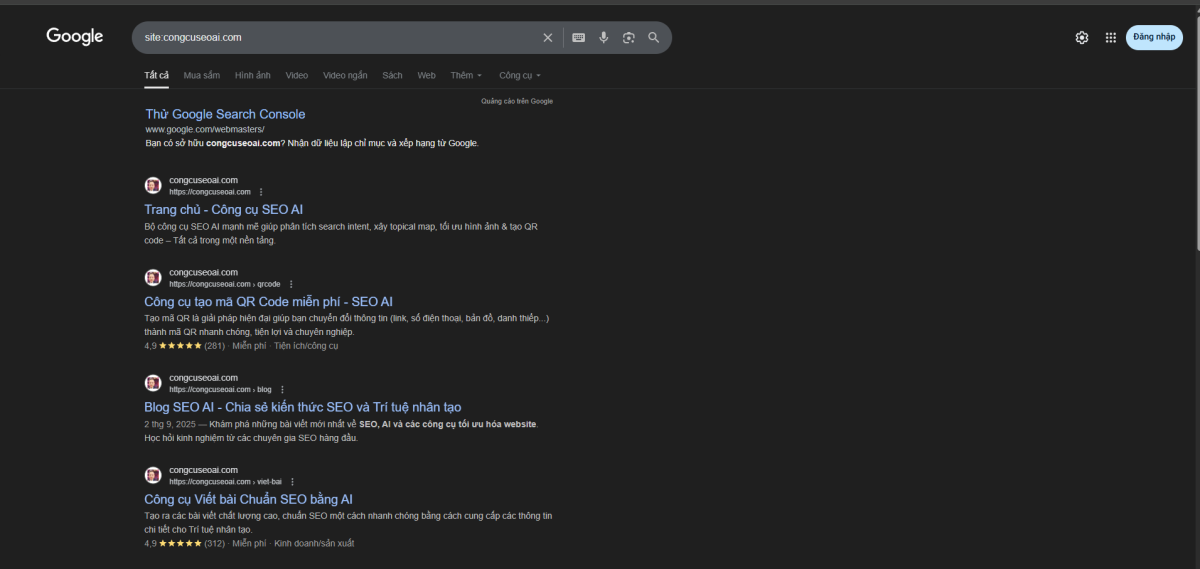This screenshot has width=1200, height=569.
Task: Switch to the Web tab
Action: 426,75
